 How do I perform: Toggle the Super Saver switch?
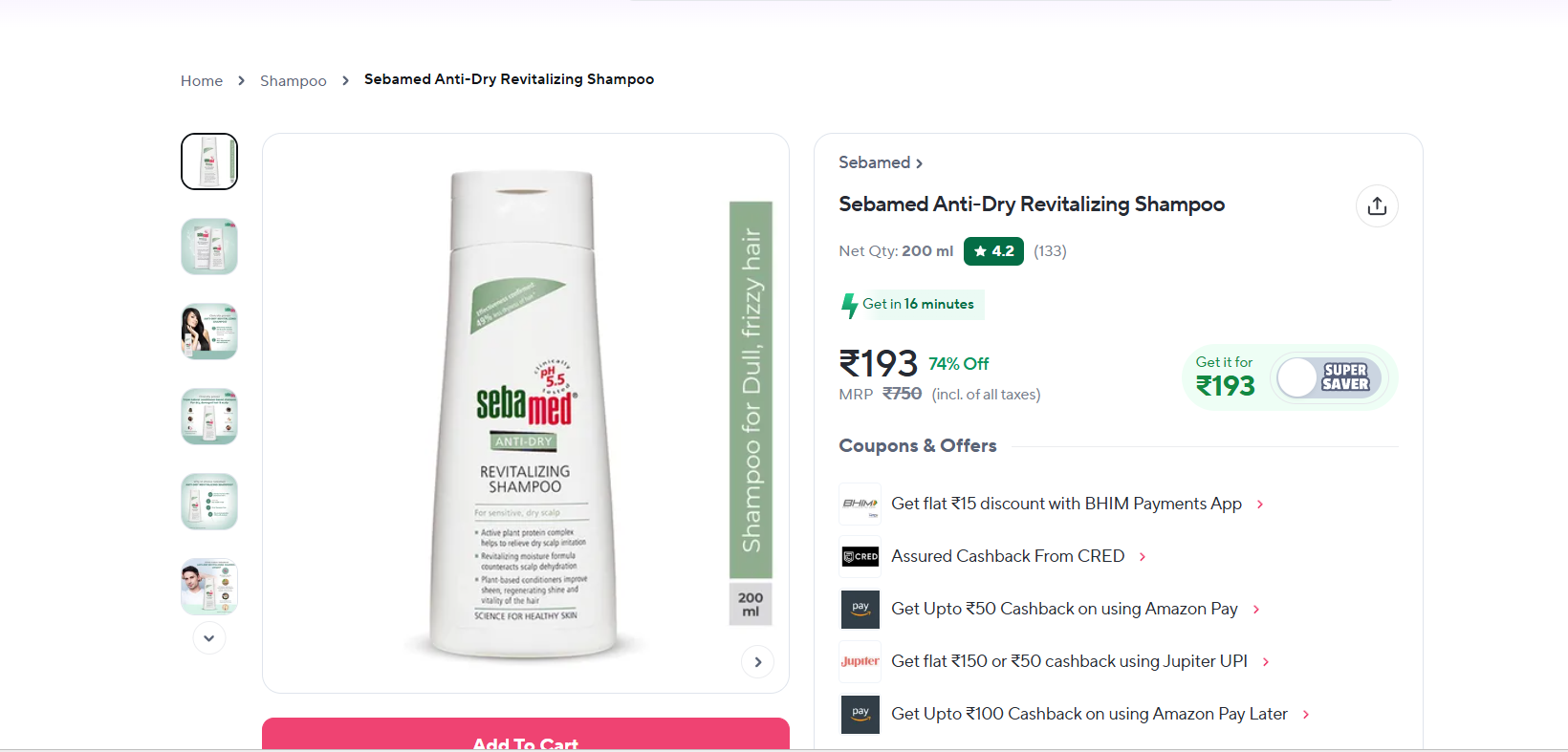(x=1328, y=377)
